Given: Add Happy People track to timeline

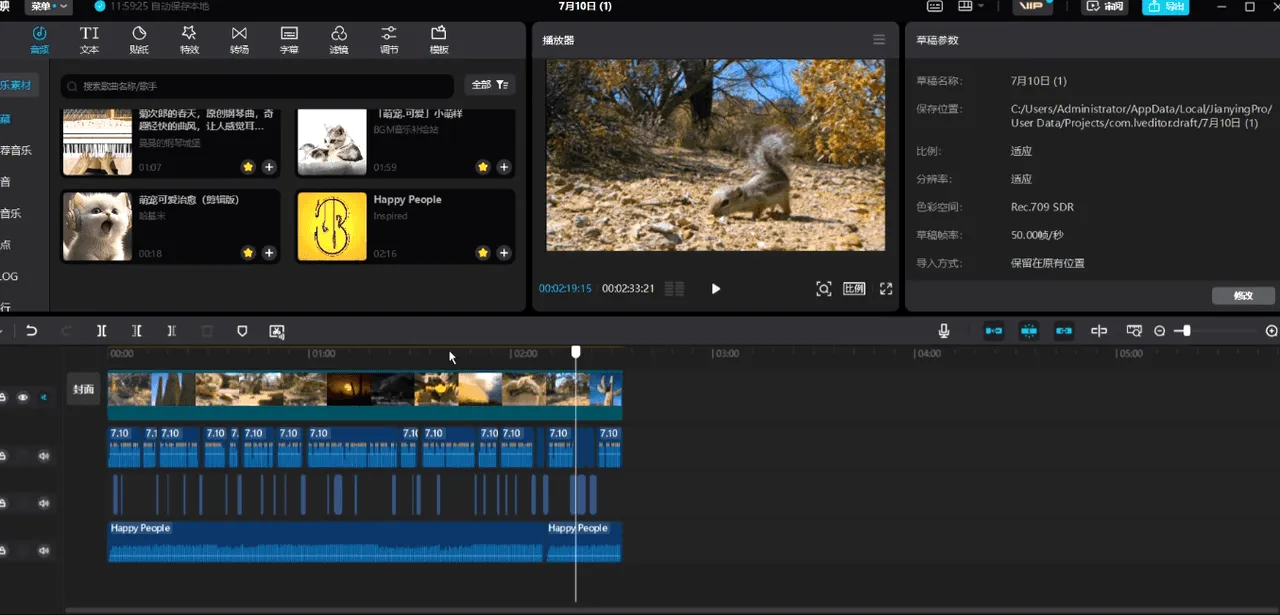Looking at the screenshot, I should [504, 253].
